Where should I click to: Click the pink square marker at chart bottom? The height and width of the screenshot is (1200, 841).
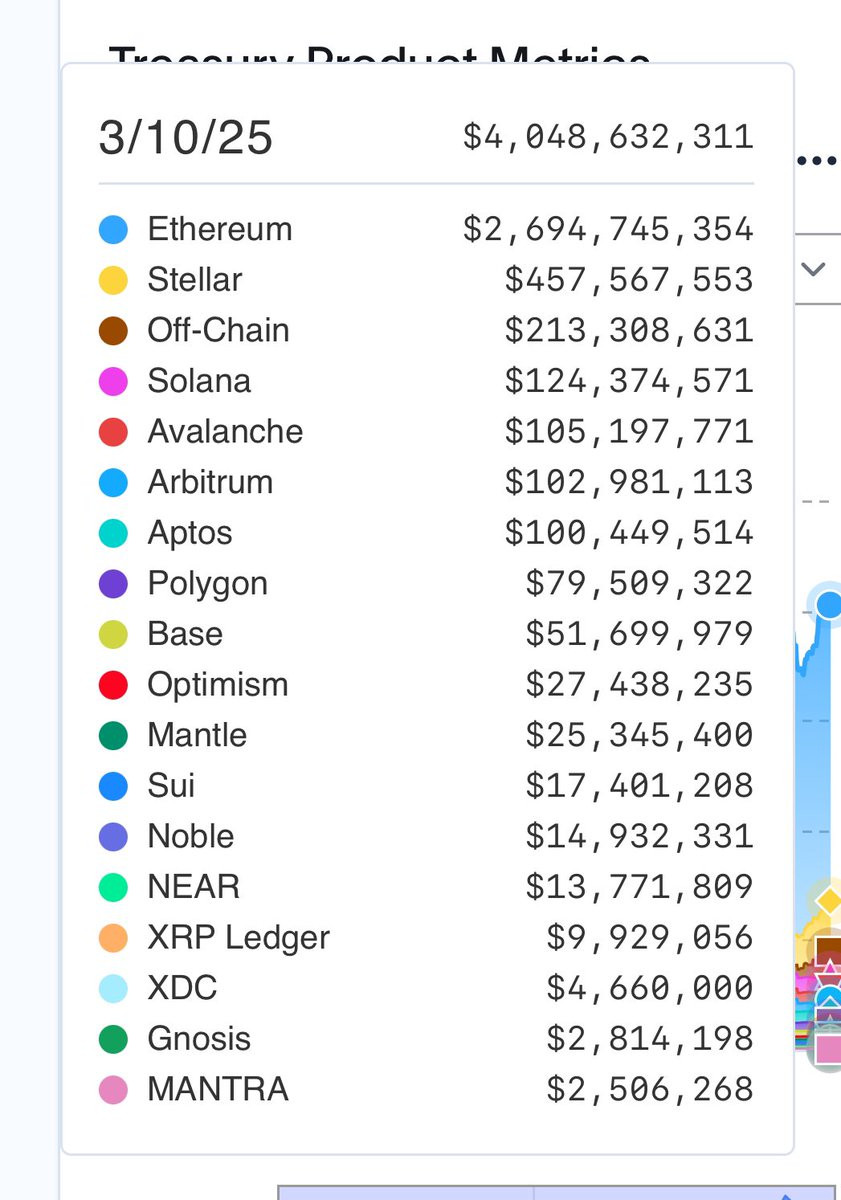tap(829, 1049)
